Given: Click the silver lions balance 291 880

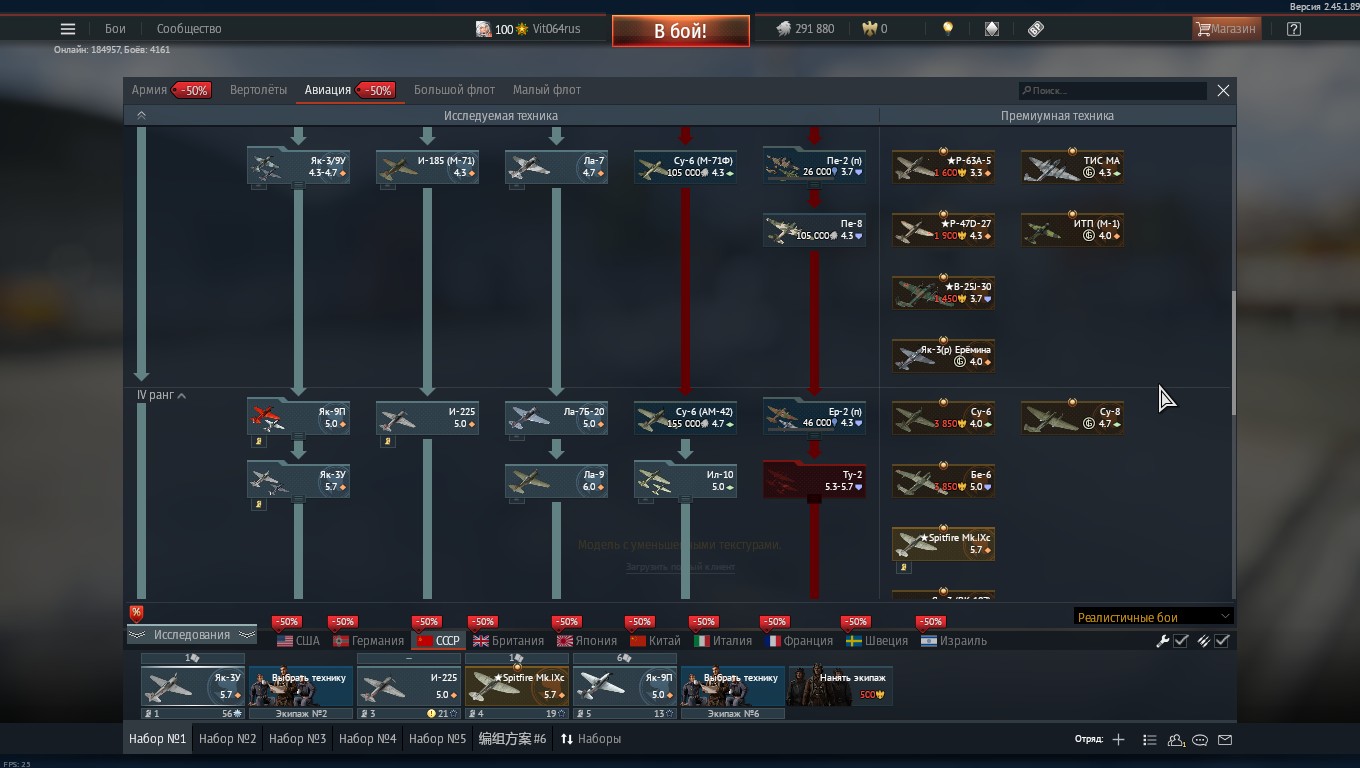Looking at the screenshot, I should click(805, 29).
